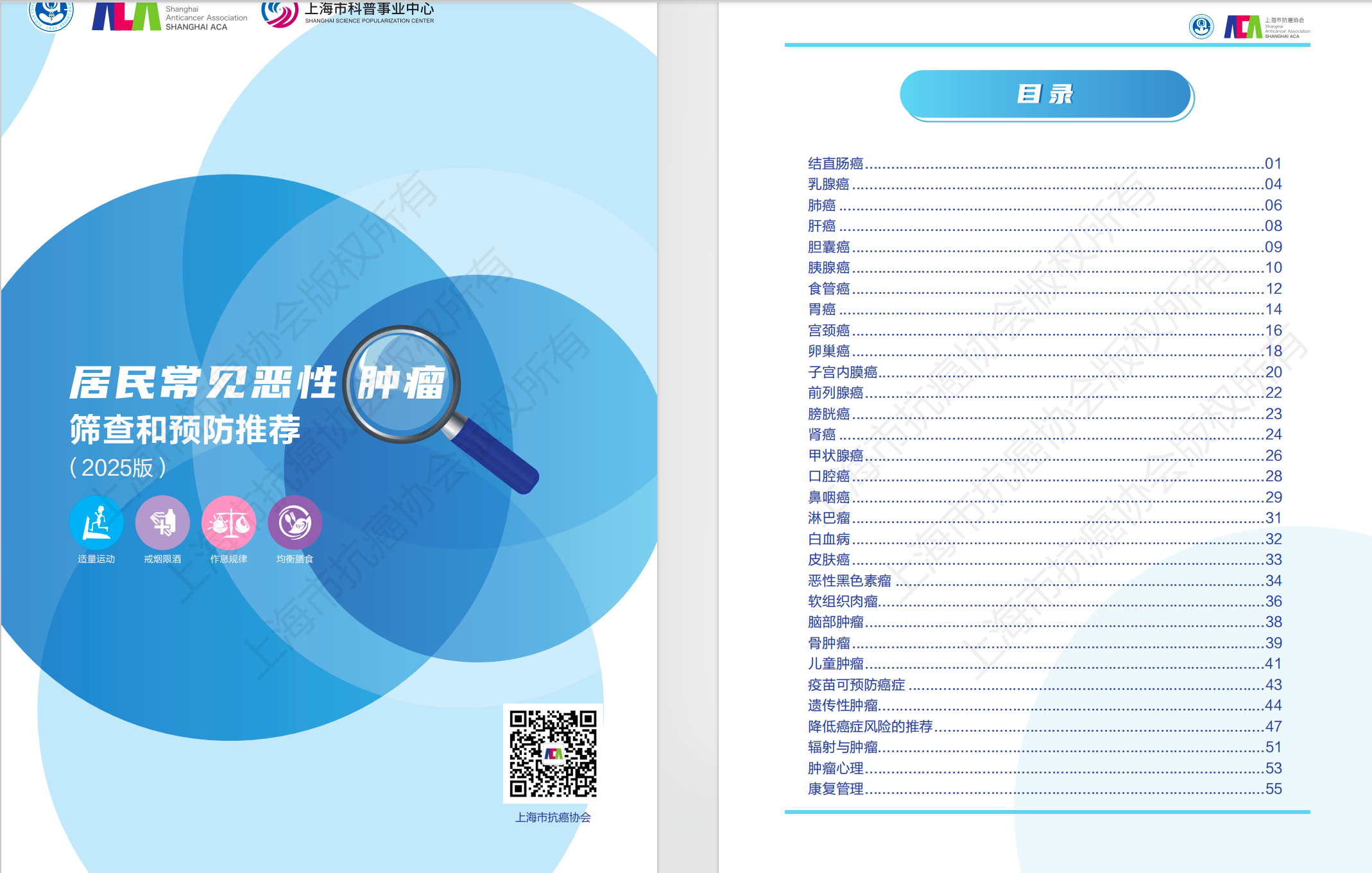Click the 目录 title banner

(x=1046, y=94)
